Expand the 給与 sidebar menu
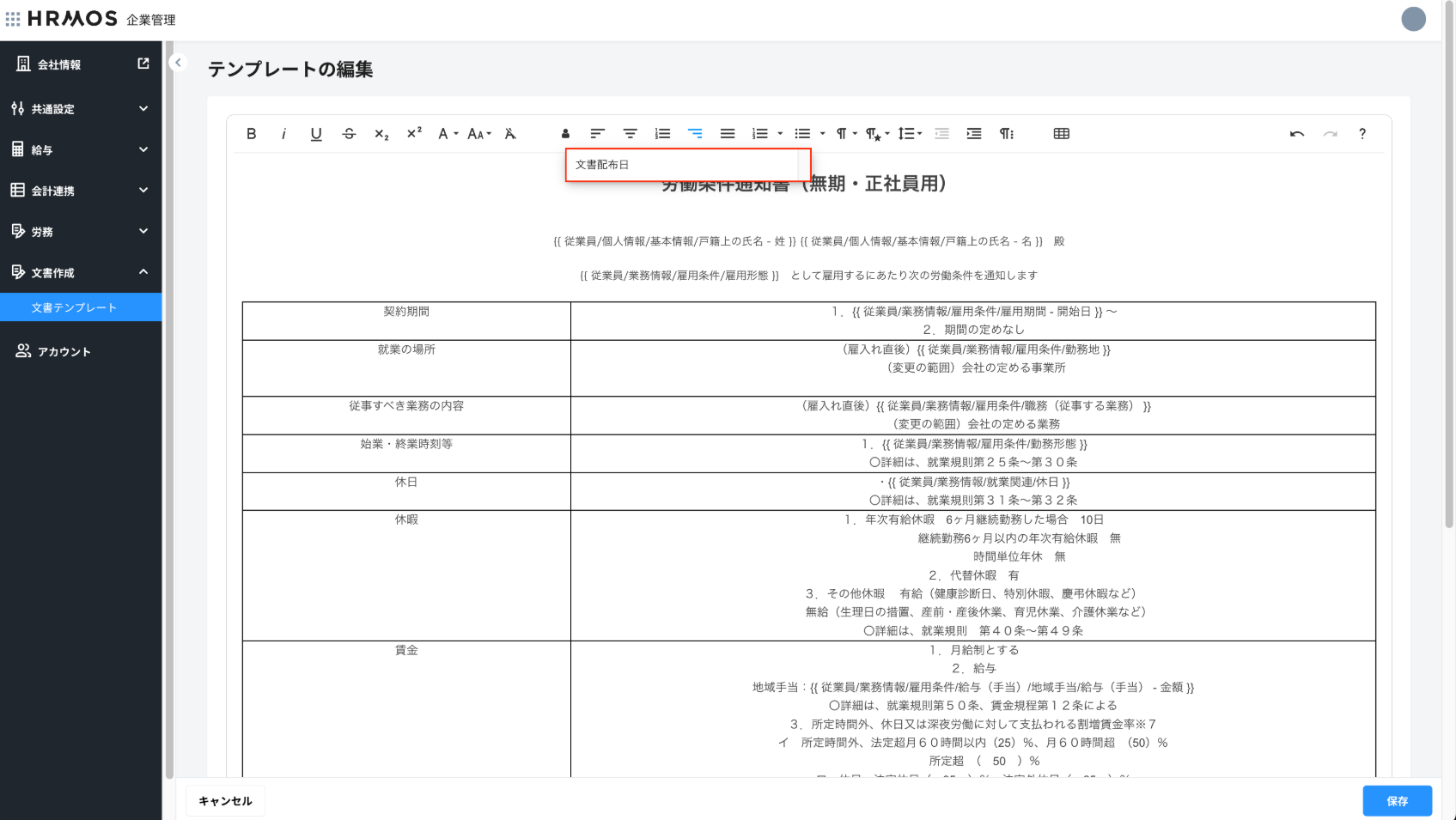Image resolution: width=1456 pixels, height=820 pixels. click(x=81, y=149)
